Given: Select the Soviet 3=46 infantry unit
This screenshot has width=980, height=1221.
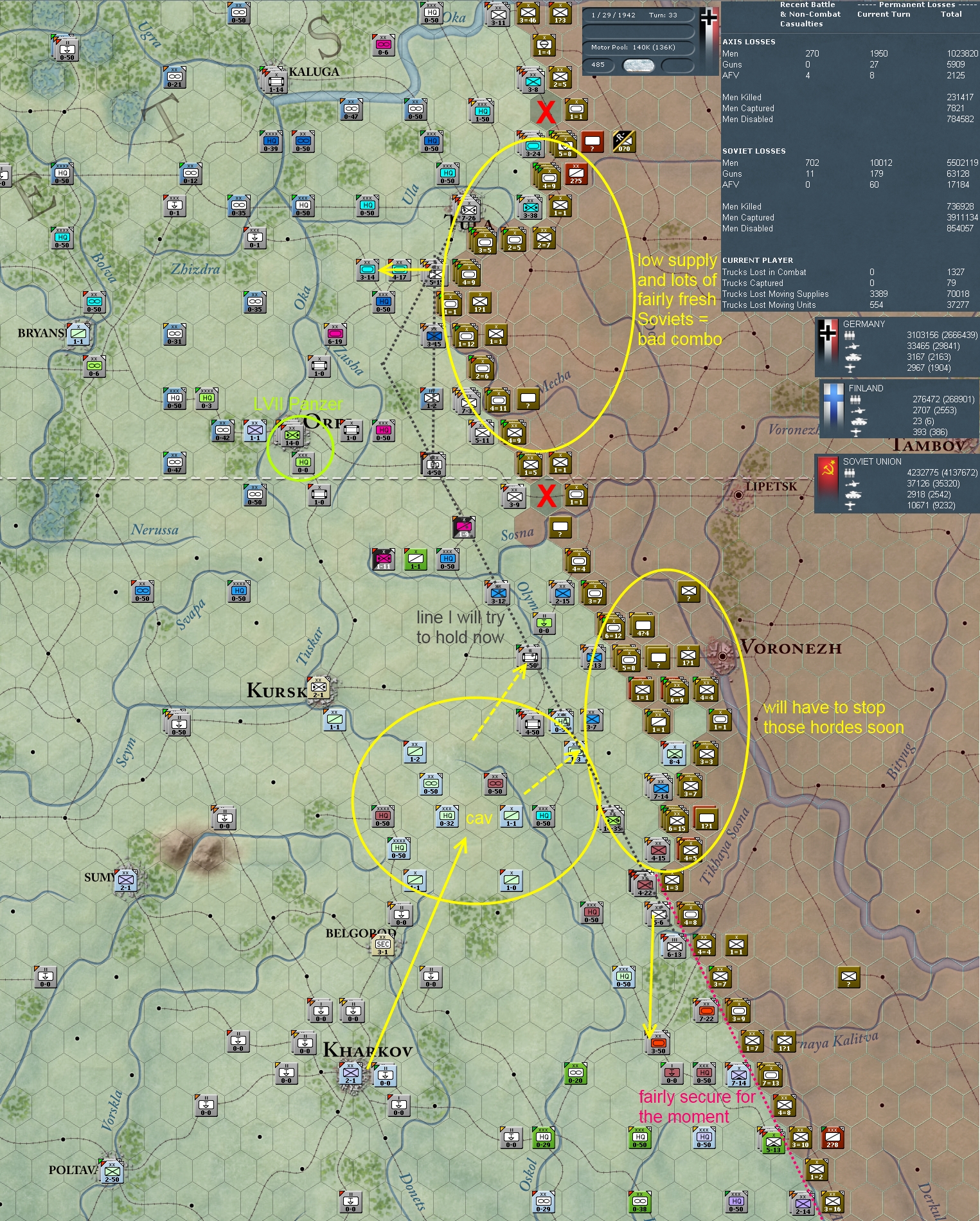Looking at the screenshot, I should tap(528, 13).
